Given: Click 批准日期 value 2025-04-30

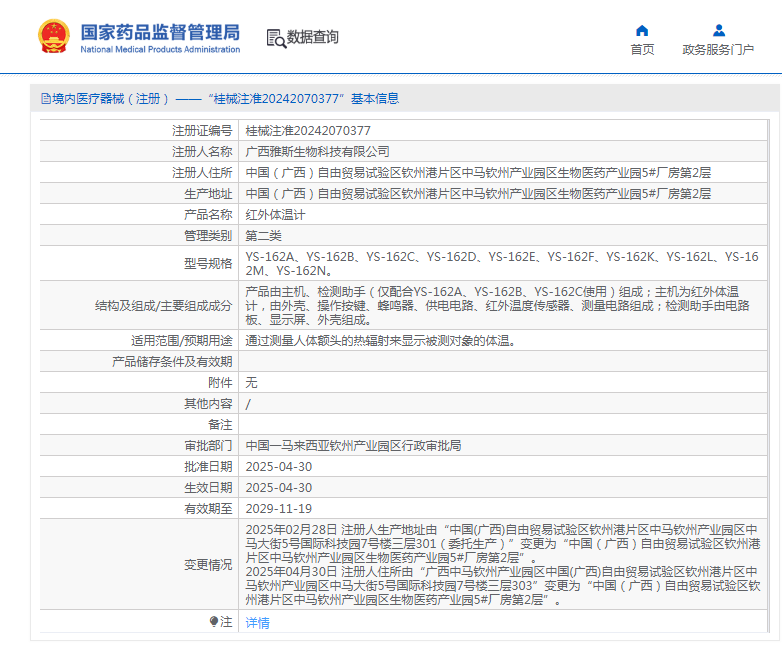Looking at the screenshot, I should click(x=279, y=466).
